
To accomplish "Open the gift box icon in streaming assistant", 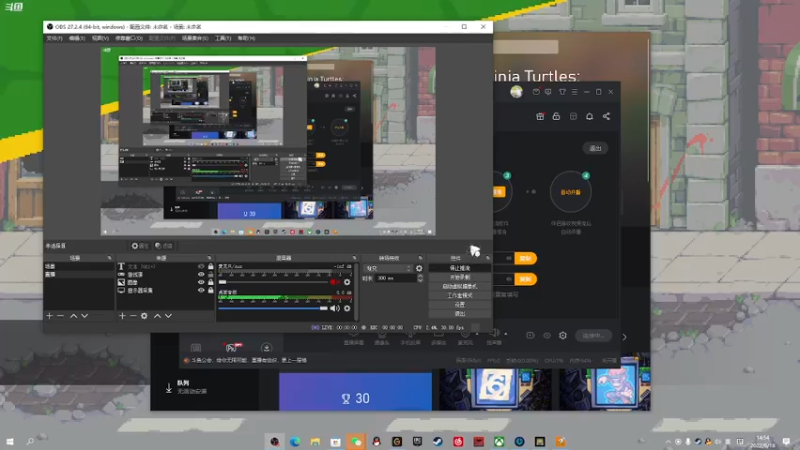I will point(540,116).
